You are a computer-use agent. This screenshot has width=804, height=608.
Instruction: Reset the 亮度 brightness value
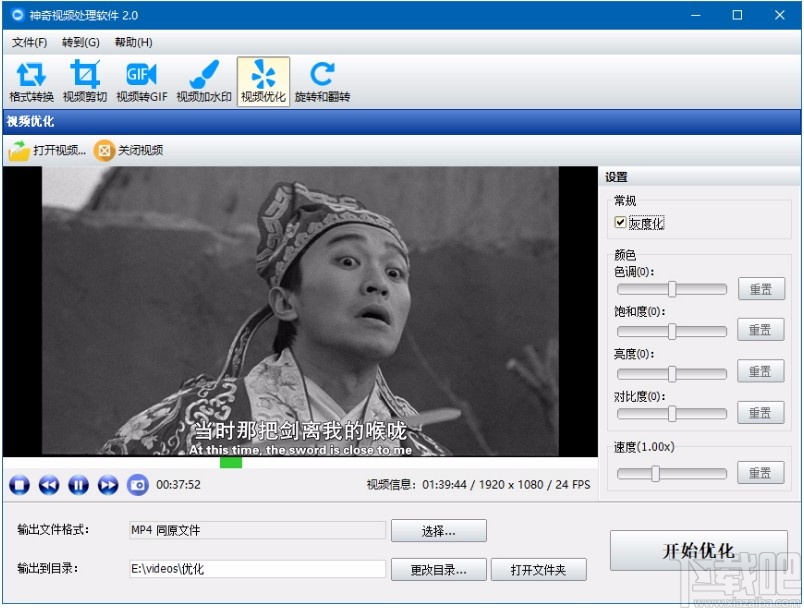tap(761, 371)
